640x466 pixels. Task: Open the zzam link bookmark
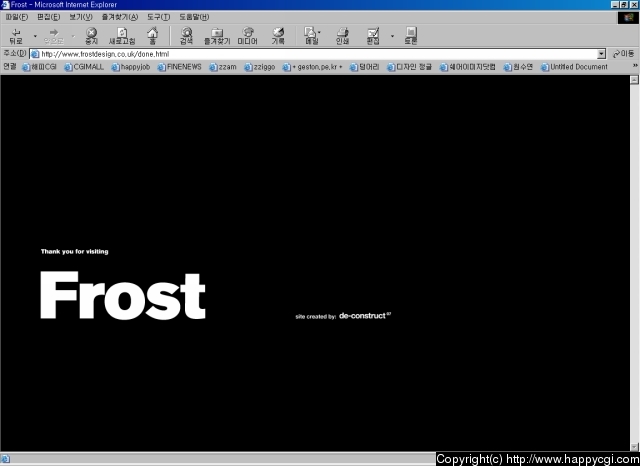[x=223, y=67]
